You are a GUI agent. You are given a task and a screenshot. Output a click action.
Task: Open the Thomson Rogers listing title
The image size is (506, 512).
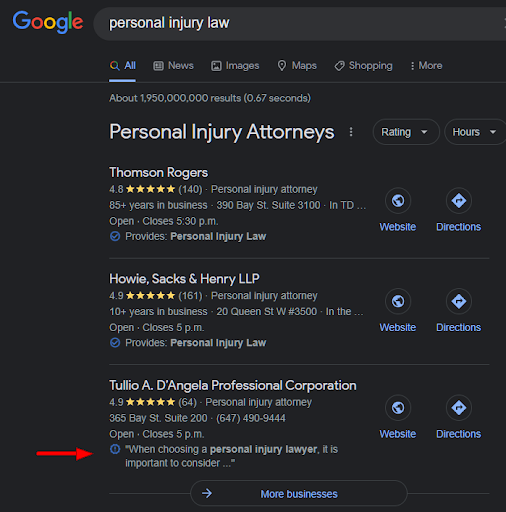[159, 173]
